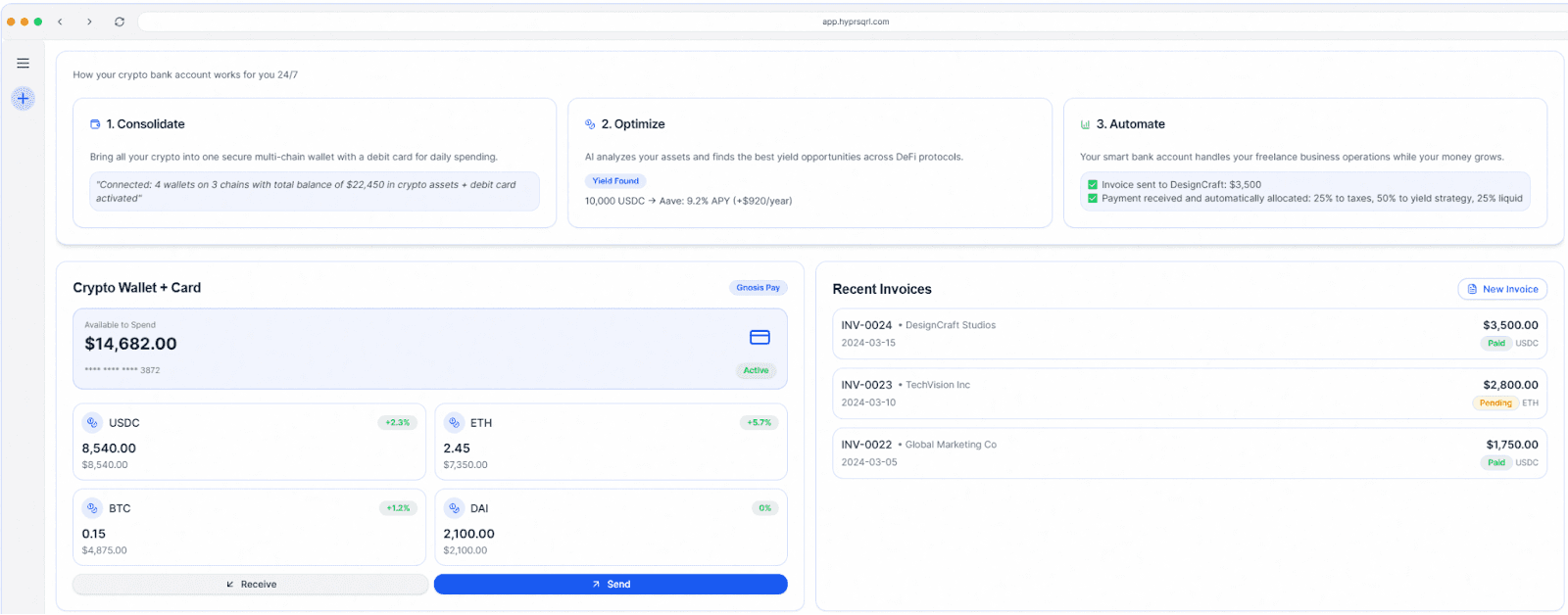Image resolution: width=1568 pixels, height=615 pixels.
Task: Click Paid status on INV-0022
Action: [1495, 463]
